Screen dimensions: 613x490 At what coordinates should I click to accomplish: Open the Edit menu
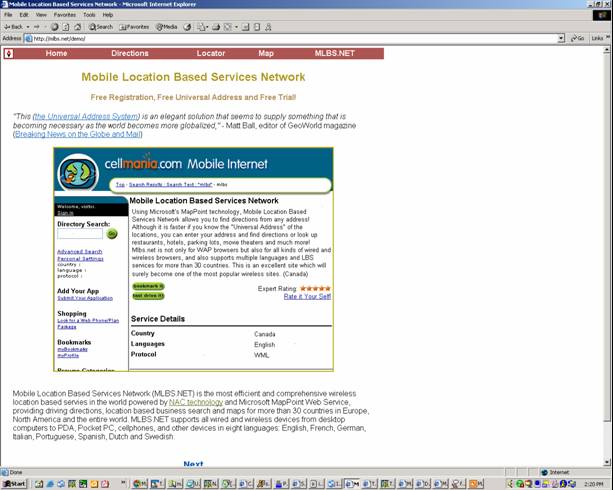click(24, 15)
